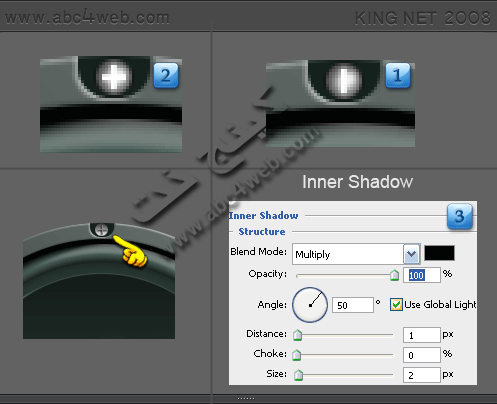Click the Angle dial control

click(x=310, y=305)
